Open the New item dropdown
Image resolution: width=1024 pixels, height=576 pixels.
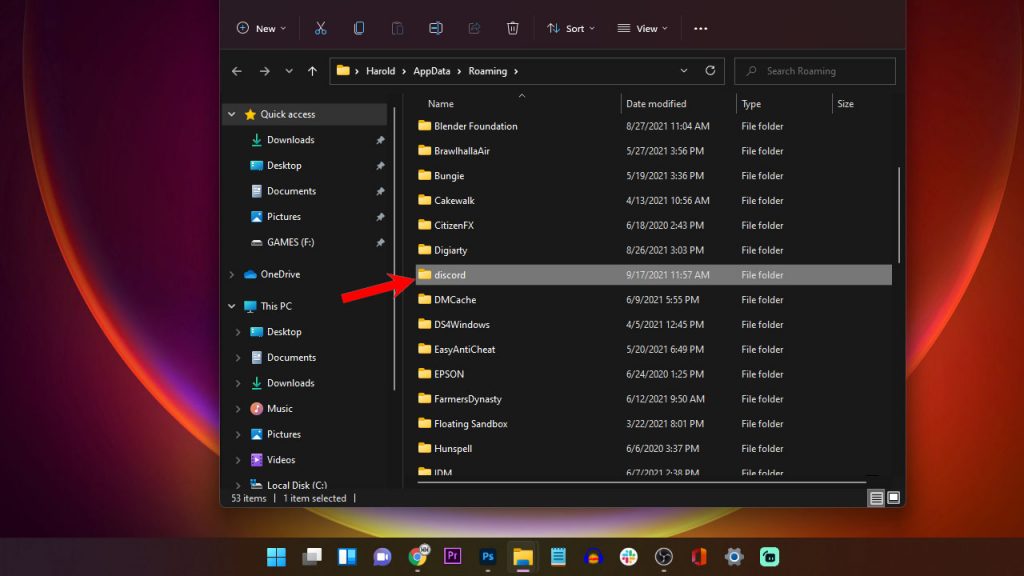[261, 28]
